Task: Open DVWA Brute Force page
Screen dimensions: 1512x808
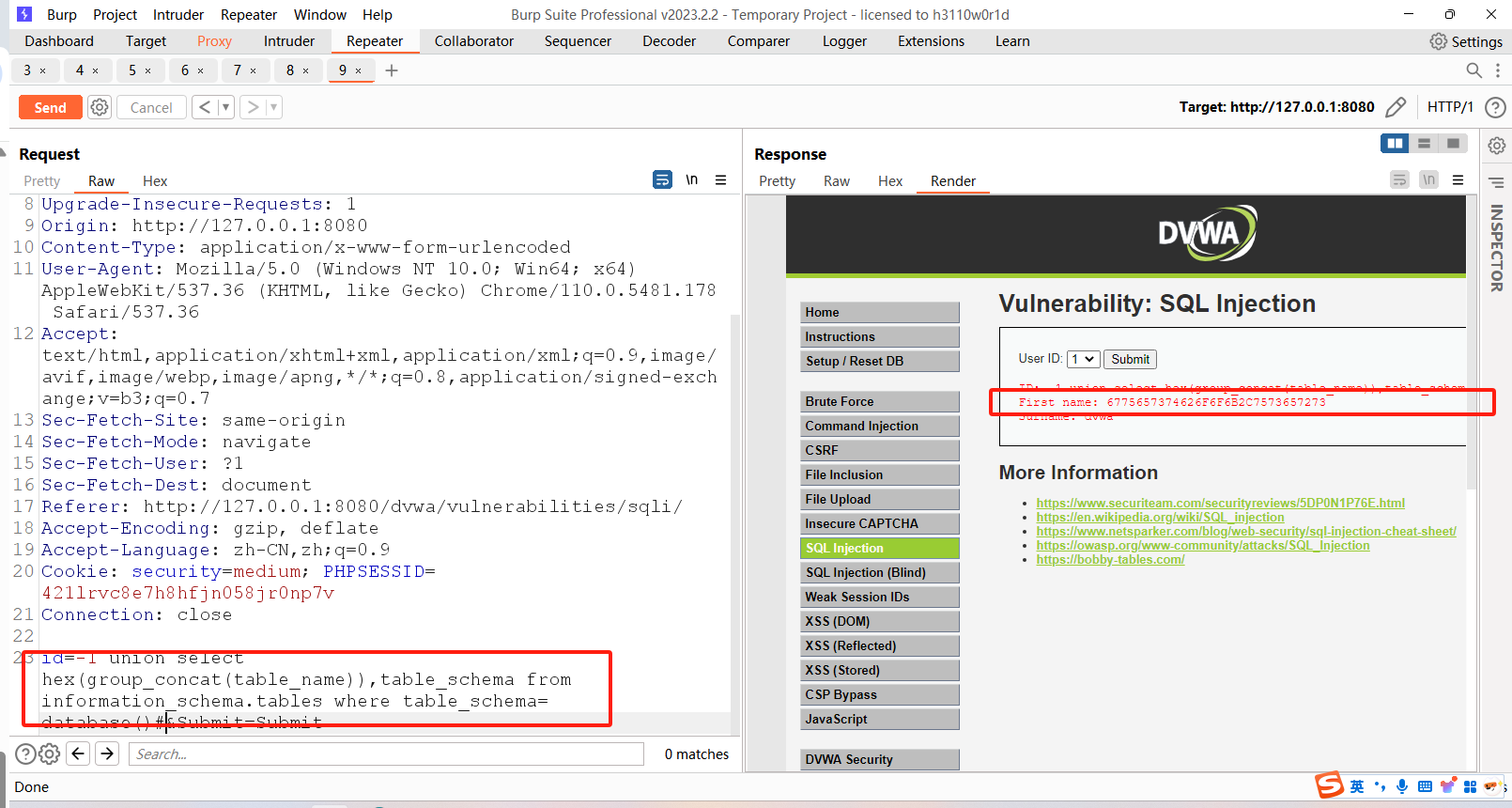Action: 880,401
